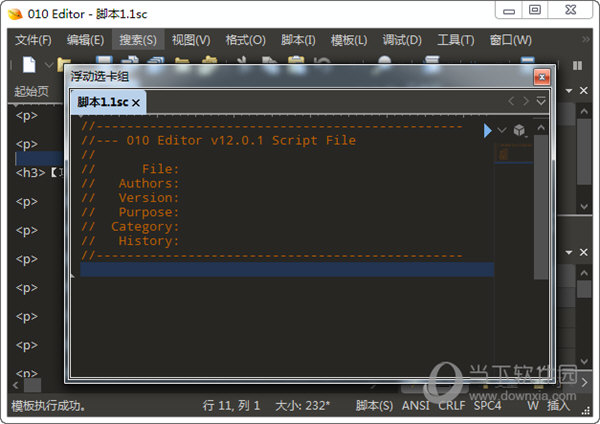Click the script editor vertical scrollbar thumb

(541, 207)
